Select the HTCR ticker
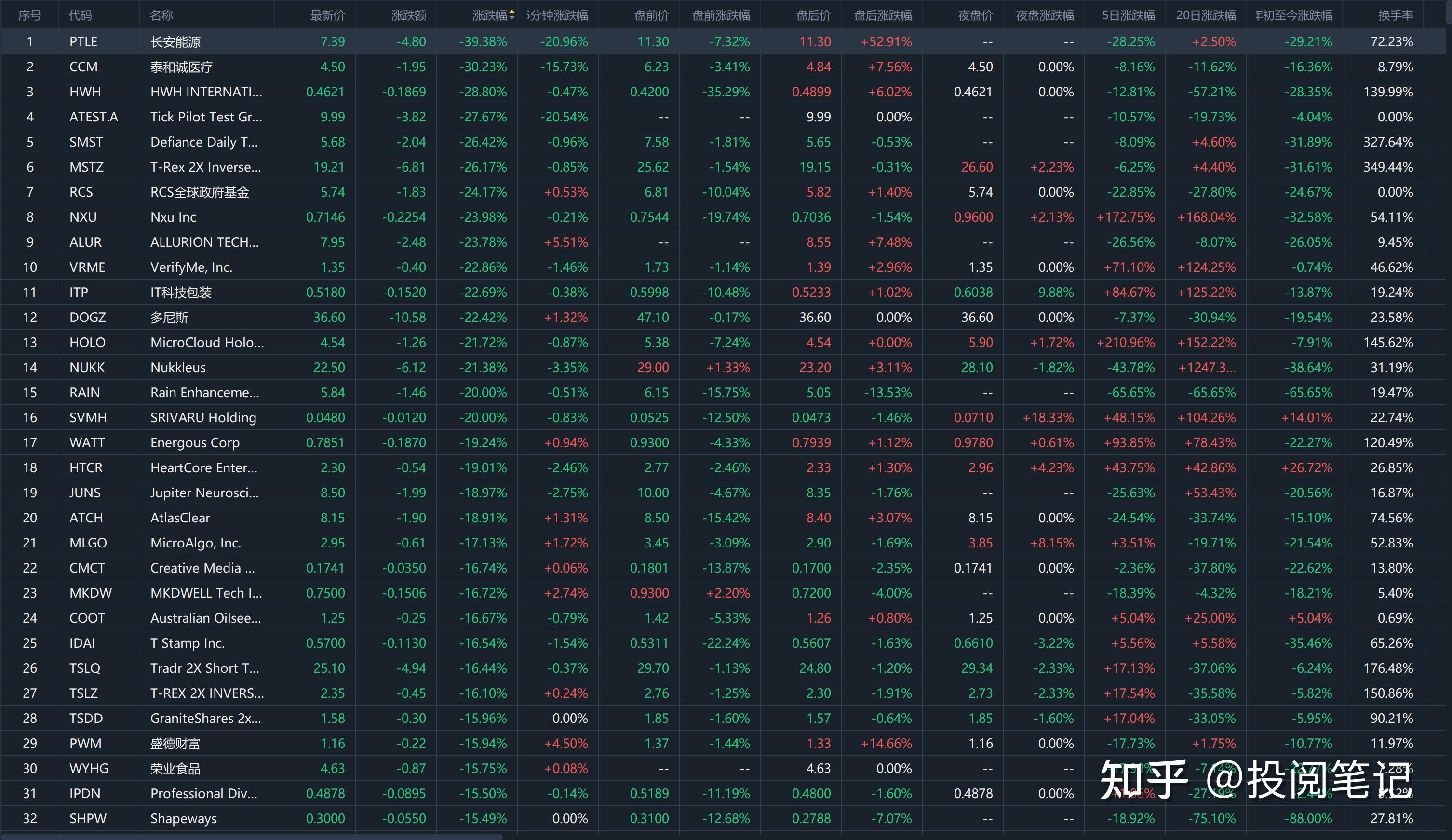 tap(86, 468)
